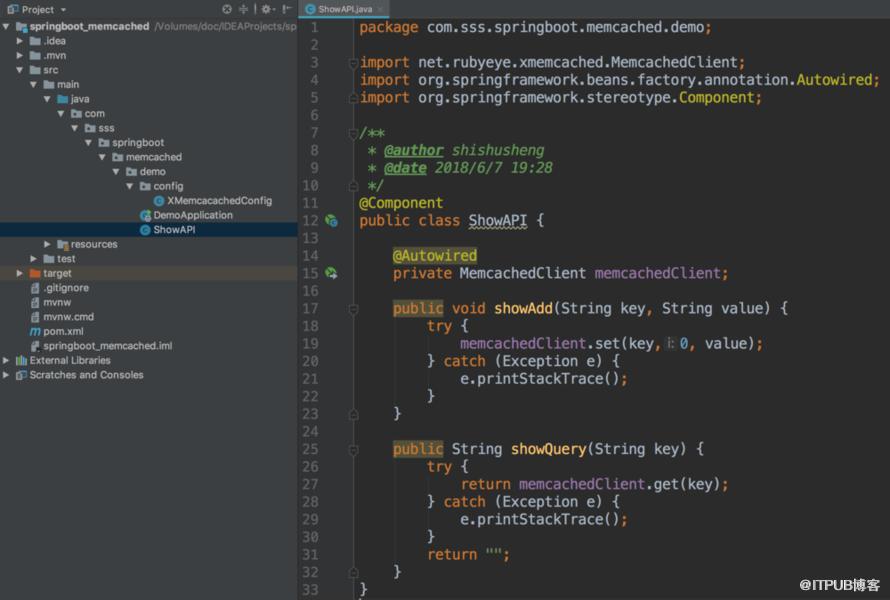
Task: Click the Scratches and Consoles icon
Action: (22, 375)
